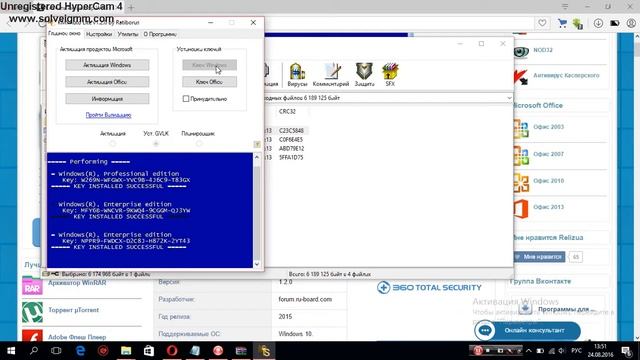Open Task View on the taskbar
Screen dimensions: 640x360
coord(56,351)
